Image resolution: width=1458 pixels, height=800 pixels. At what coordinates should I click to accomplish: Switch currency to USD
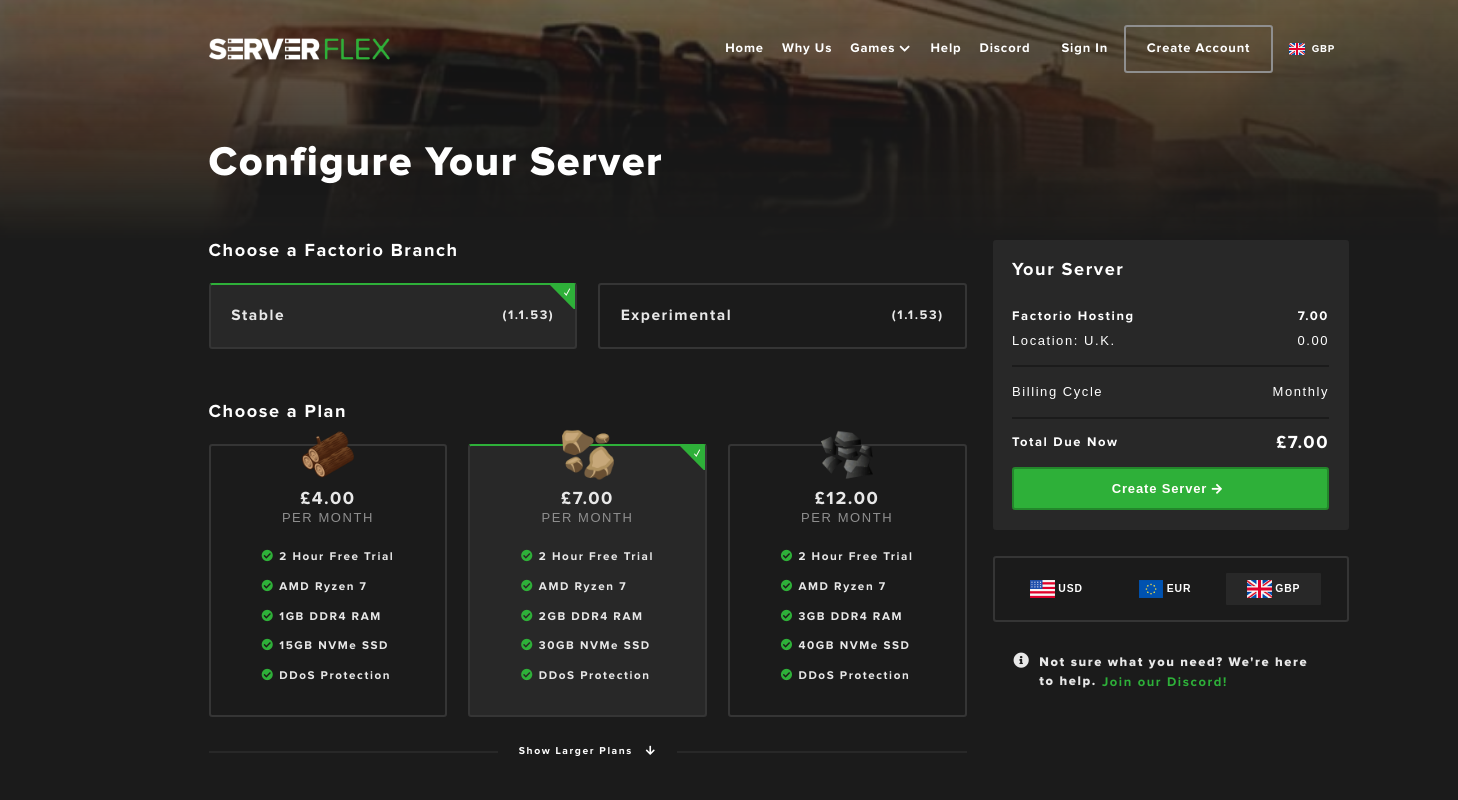[x=1056, y=588]
